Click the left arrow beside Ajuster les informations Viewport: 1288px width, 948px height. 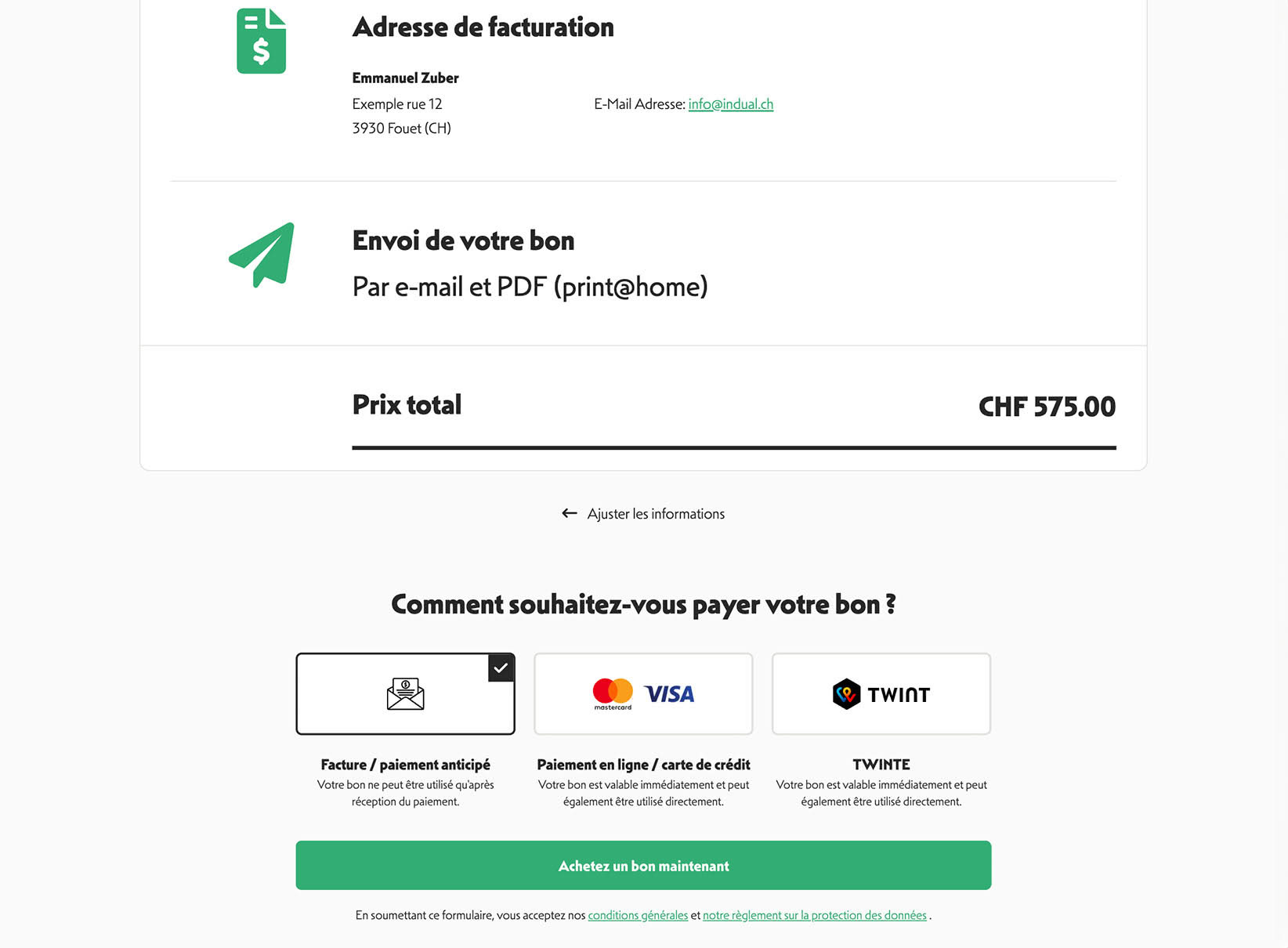pyautogui.click(x=570, y=513)
